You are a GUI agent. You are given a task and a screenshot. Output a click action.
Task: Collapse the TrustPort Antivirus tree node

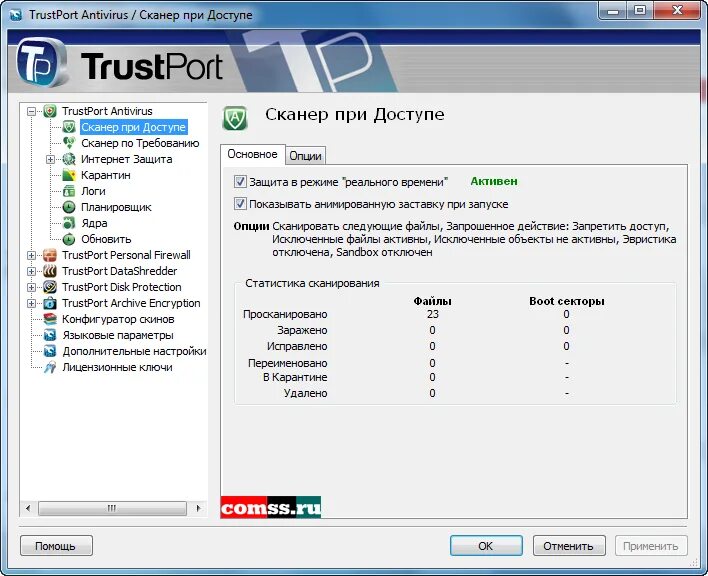tap(31, 111)
